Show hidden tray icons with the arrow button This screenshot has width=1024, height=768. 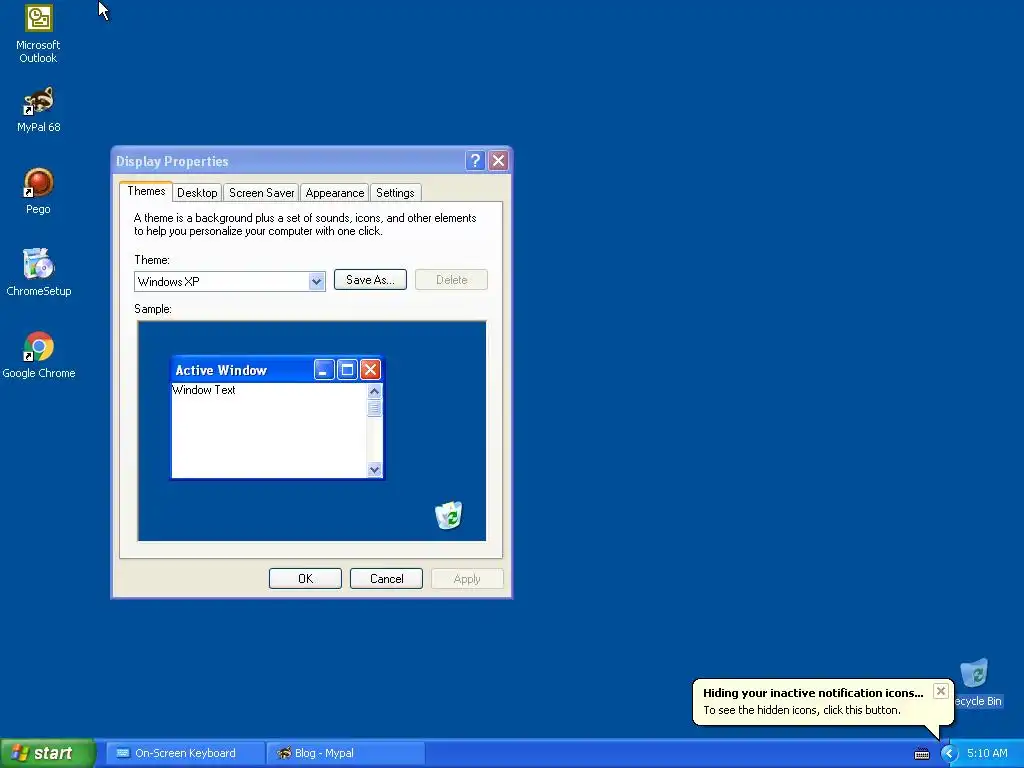tap(949, 754)
